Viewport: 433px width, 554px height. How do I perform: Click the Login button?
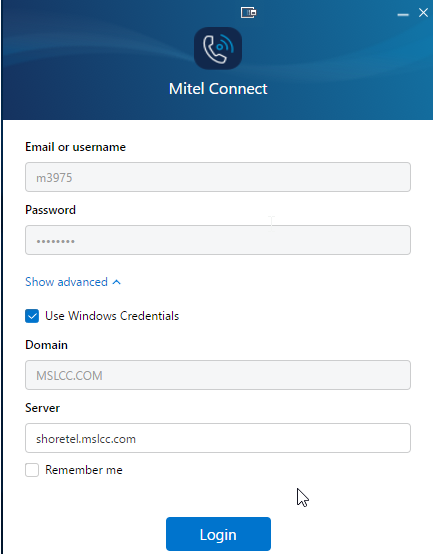click(x=218, y=534)
